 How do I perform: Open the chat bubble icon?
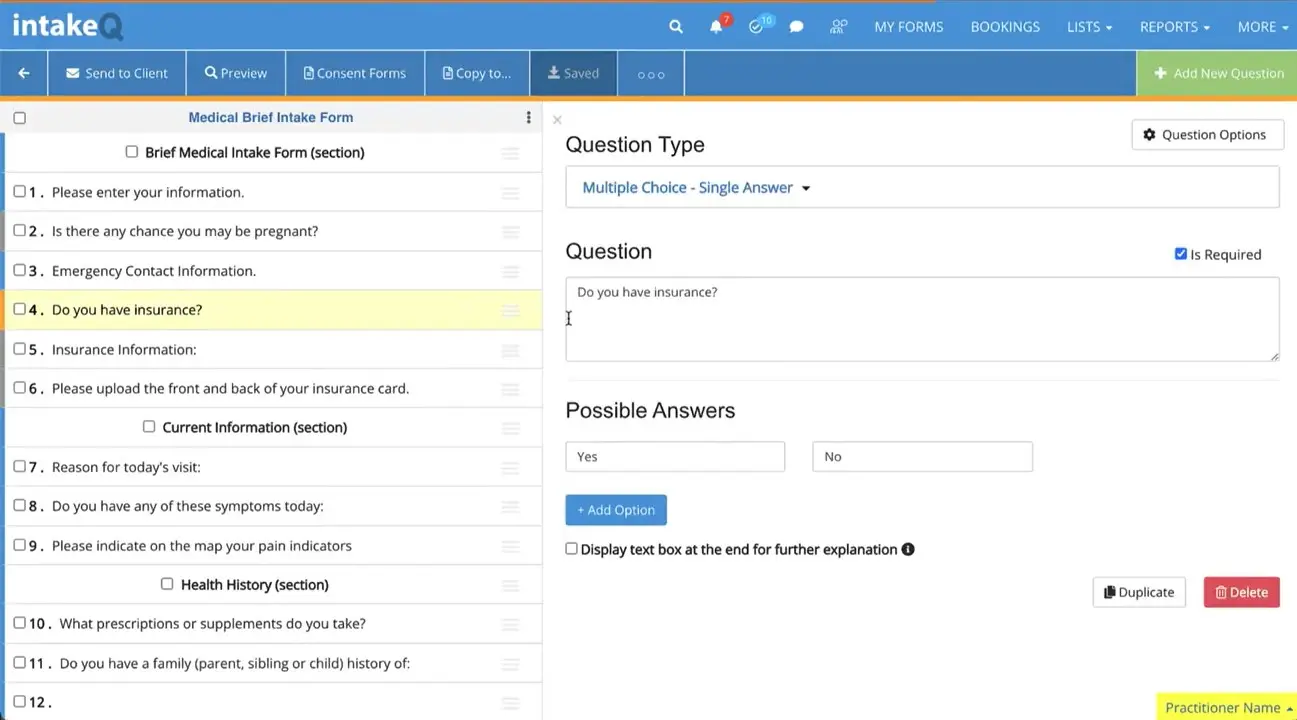pyautogui.click(x=796, y=26)
